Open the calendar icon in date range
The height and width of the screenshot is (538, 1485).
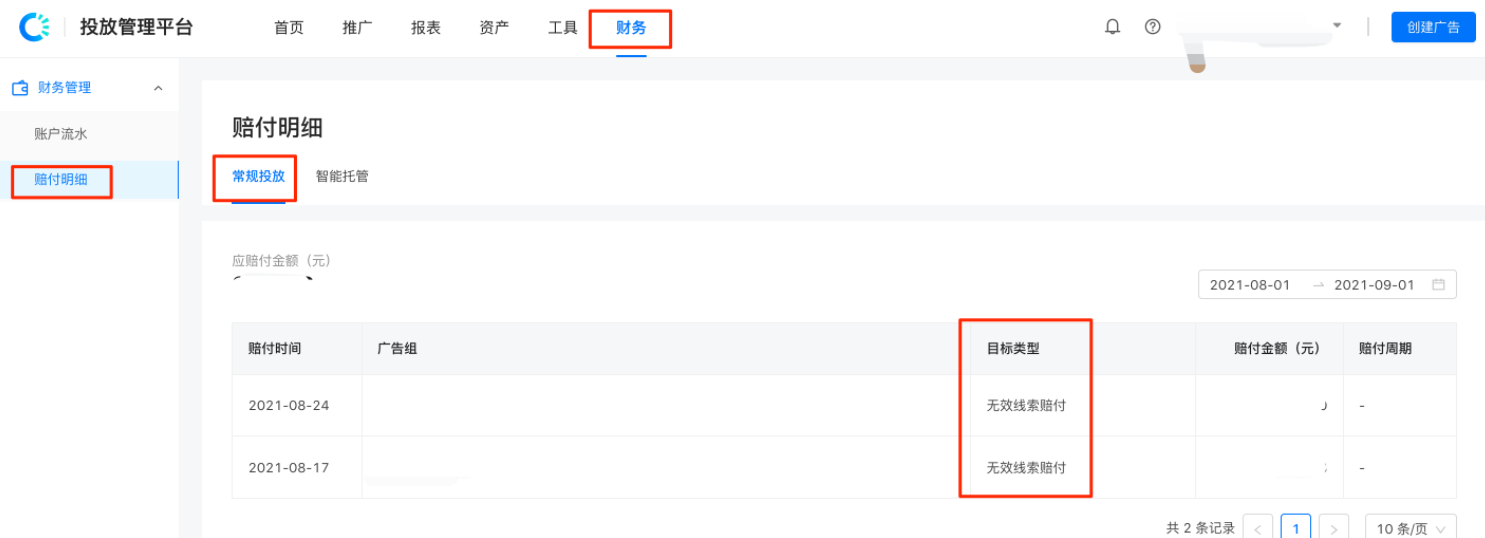click(1438, 285)
